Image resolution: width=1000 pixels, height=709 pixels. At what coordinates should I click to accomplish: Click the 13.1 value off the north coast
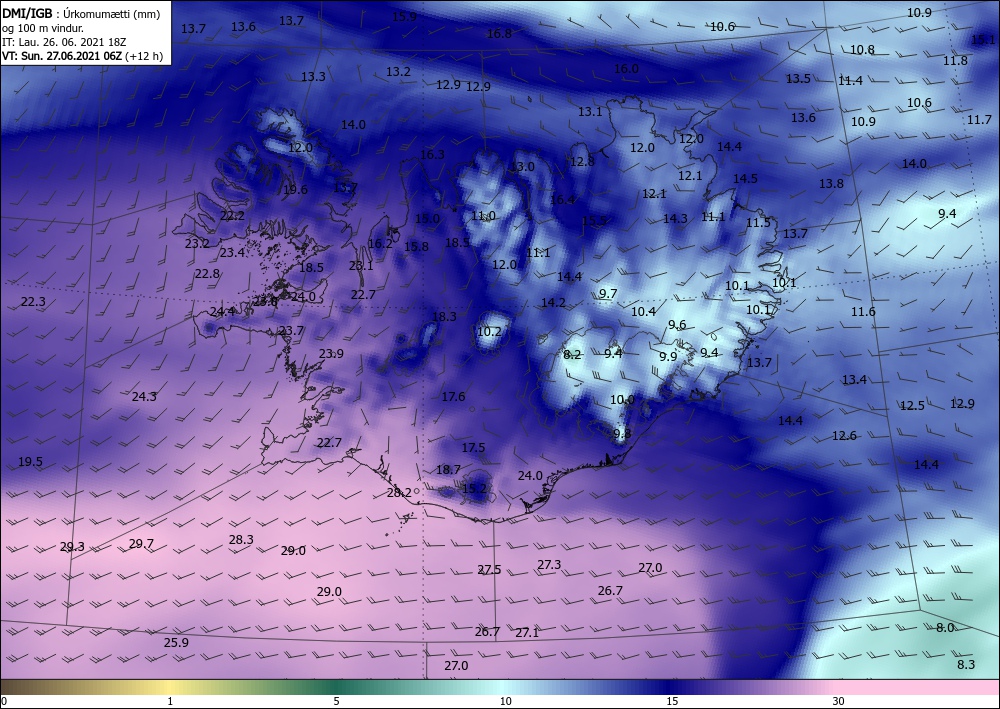[x=591, y=112]
